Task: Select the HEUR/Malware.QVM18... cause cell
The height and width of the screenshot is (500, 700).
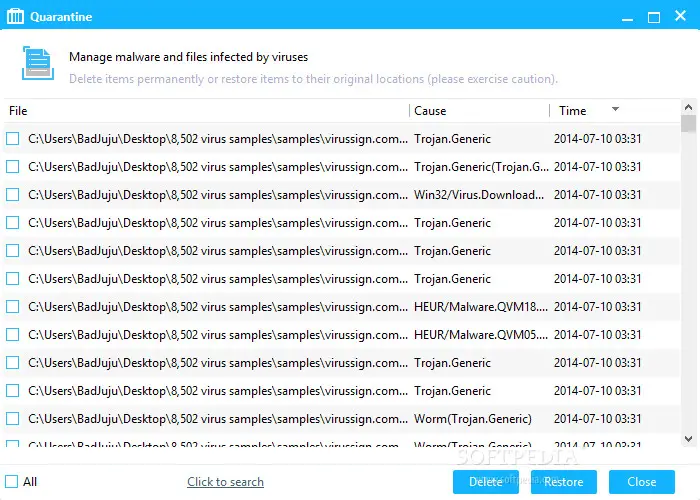Action: click(x=481, y=307)
